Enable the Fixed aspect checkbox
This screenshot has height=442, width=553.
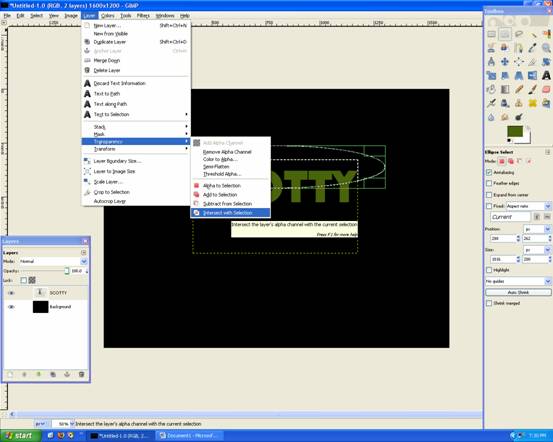click(489, 206)
